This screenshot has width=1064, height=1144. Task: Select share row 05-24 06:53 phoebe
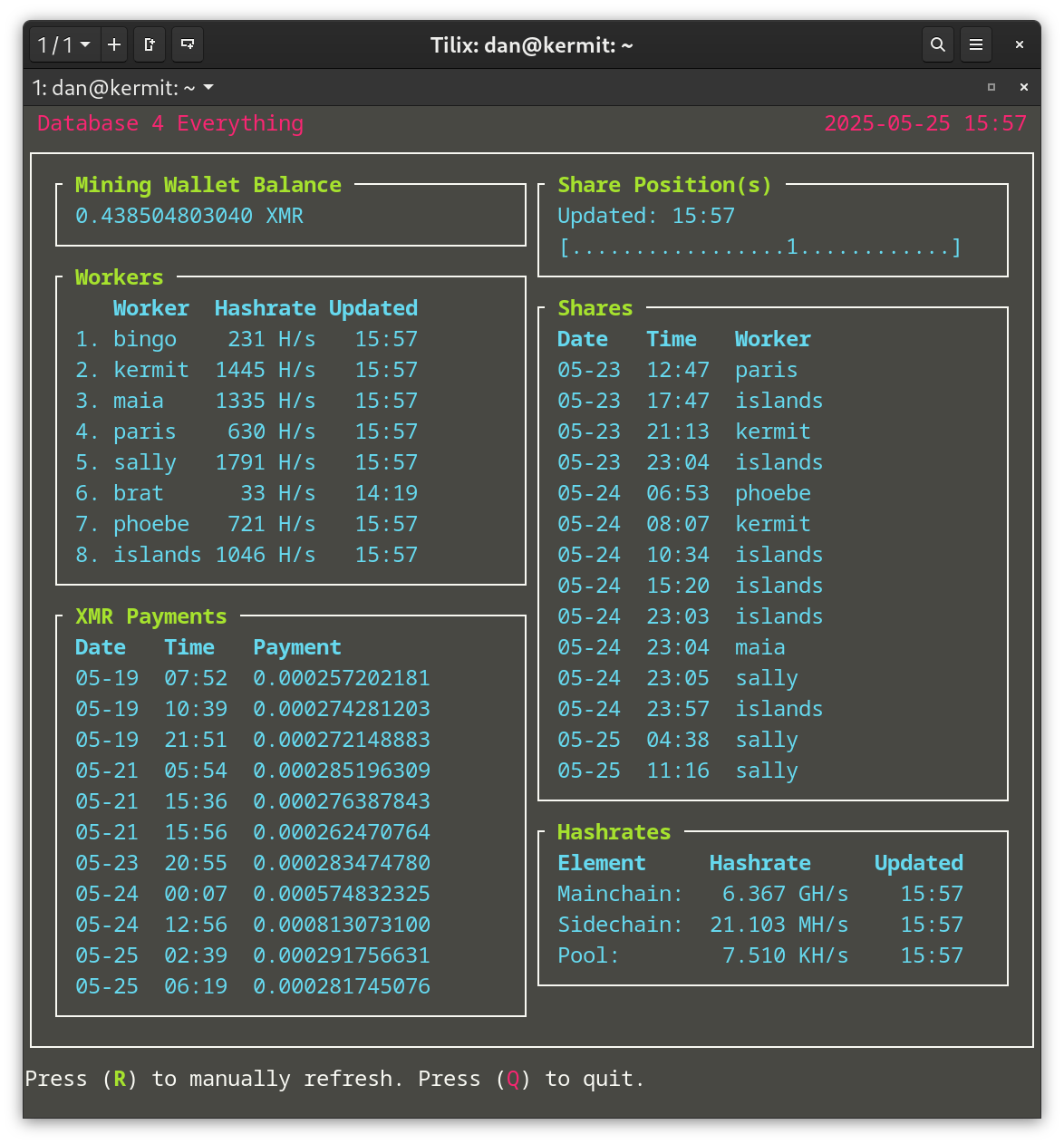[x=684, y=493]
